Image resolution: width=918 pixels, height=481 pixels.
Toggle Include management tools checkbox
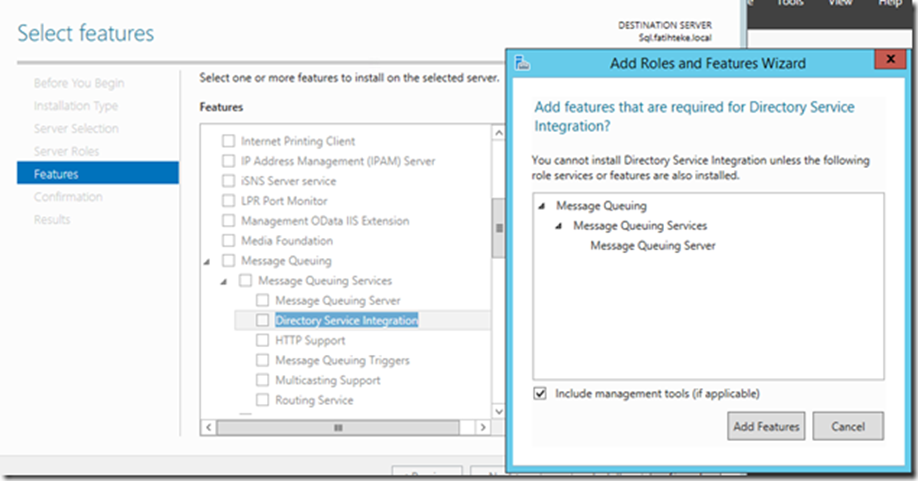point(541,394)
